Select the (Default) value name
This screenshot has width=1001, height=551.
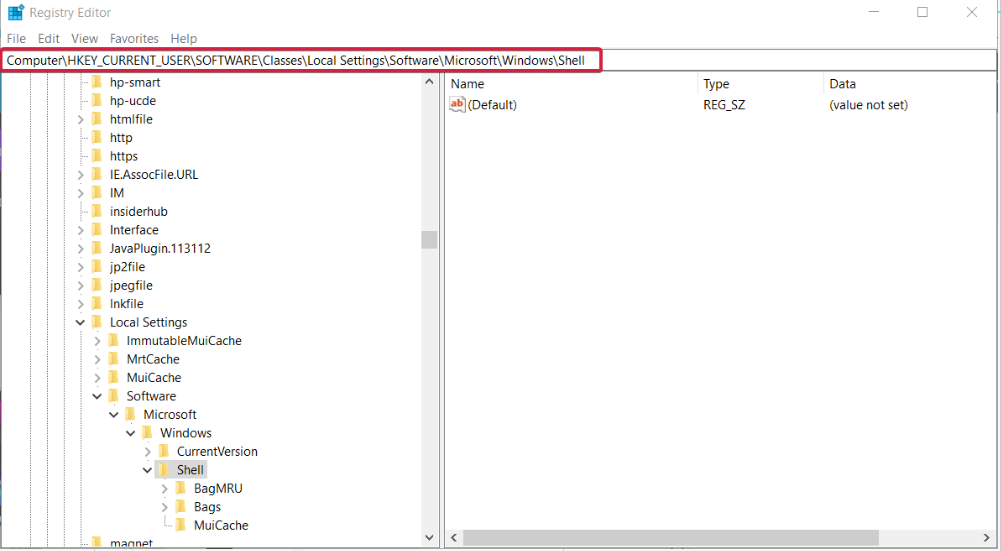coord(492,105)
